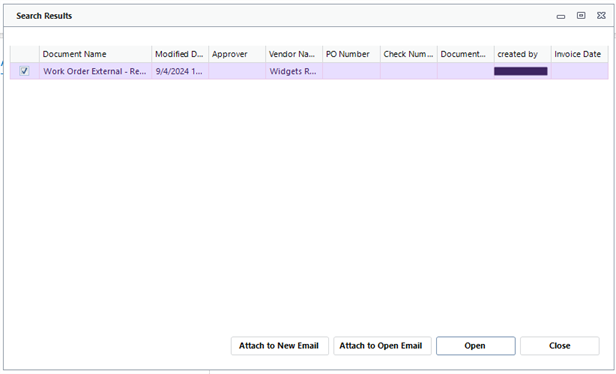The height and width of the screenshot is (374, 616).
Task: Maximize the Search Results window
Action: coord(581,15)
